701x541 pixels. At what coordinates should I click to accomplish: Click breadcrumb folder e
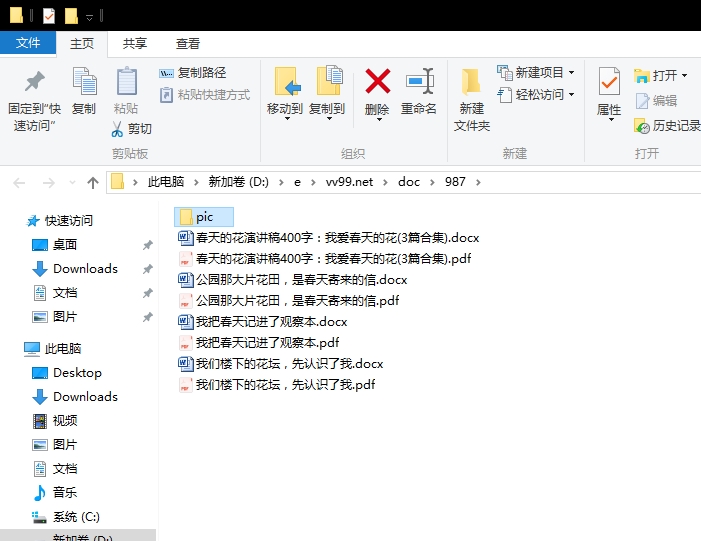[297, 182]
